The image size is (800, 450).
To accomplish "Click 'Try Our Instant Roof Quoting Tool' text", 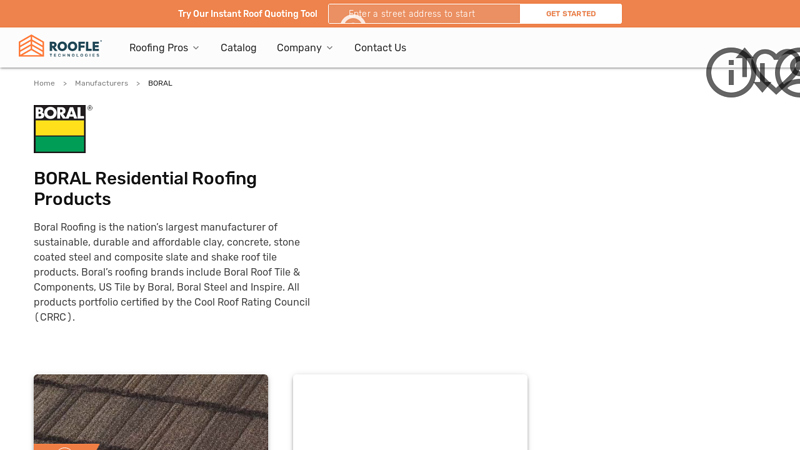I will point(247,14).
